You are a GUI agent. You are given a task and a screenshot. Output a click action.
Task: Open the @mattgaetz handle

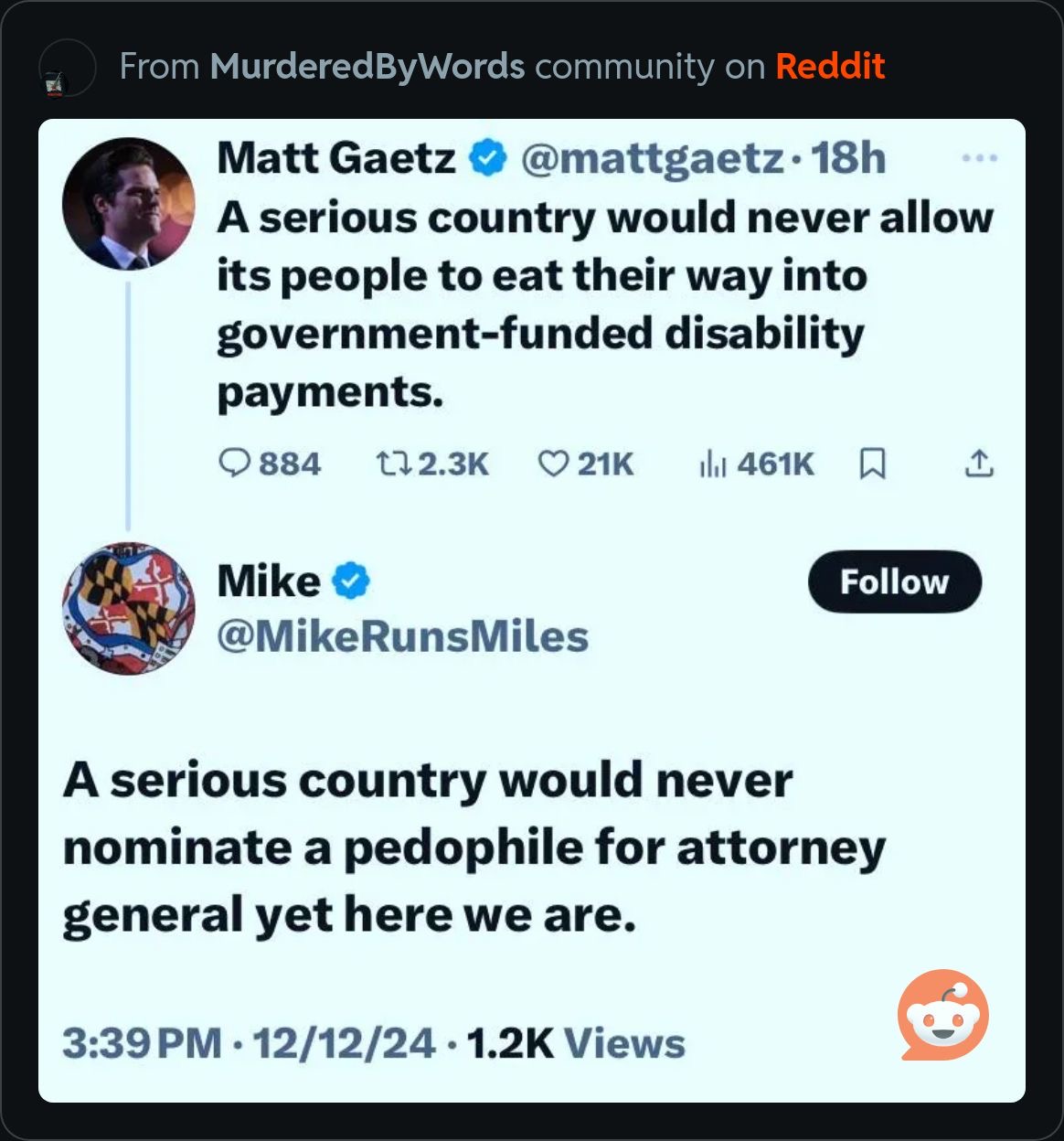pos(653,159)
